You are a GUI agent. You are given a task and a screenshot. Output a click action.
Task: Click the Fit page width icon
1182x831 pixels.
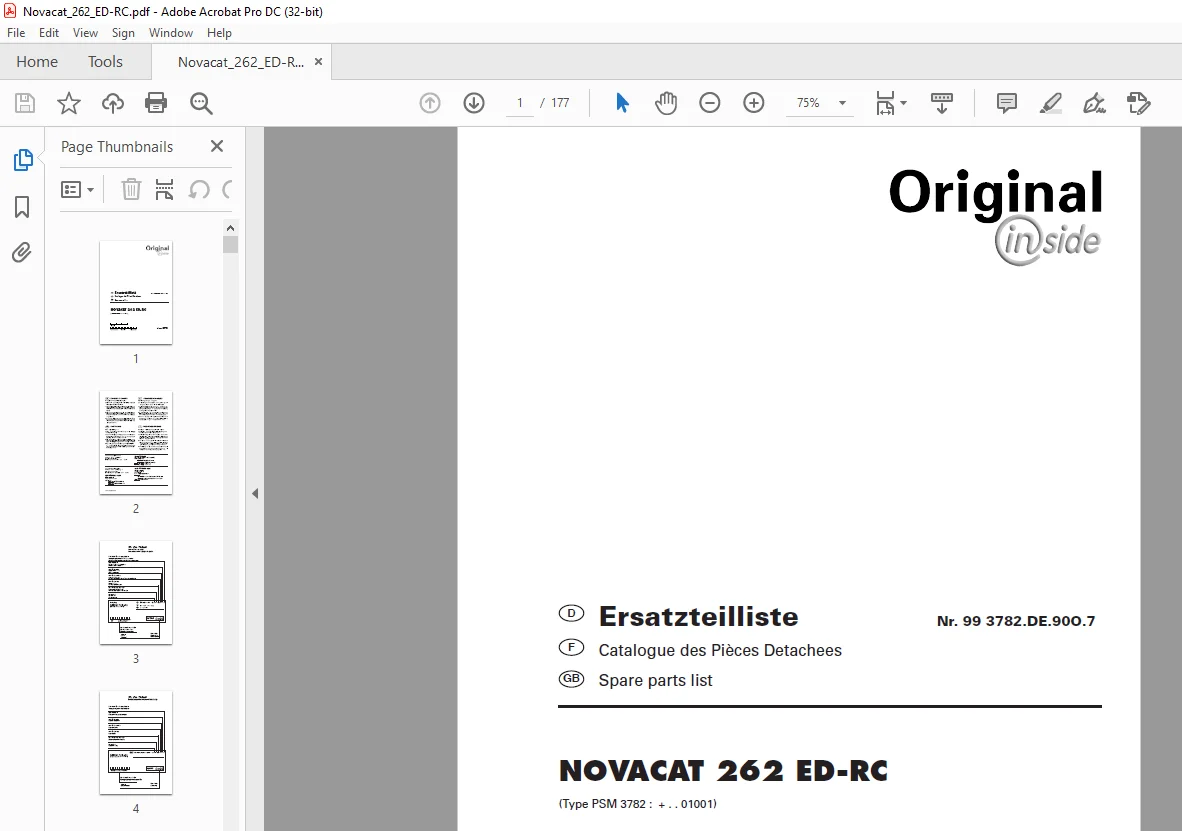(x=885, y=103)
